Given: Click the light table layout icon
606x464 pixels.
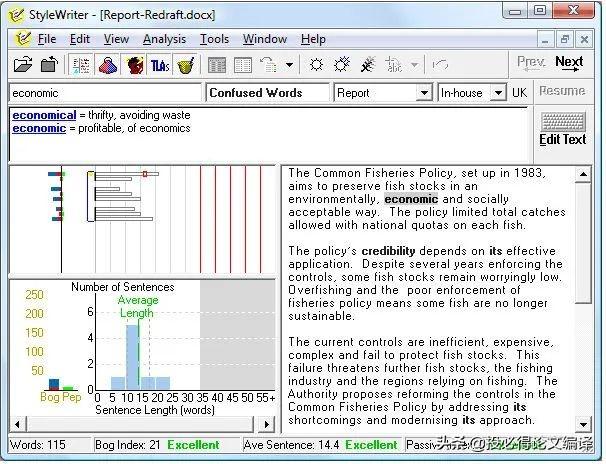Looking at the screenshot, I should click(x=243, y=65).
